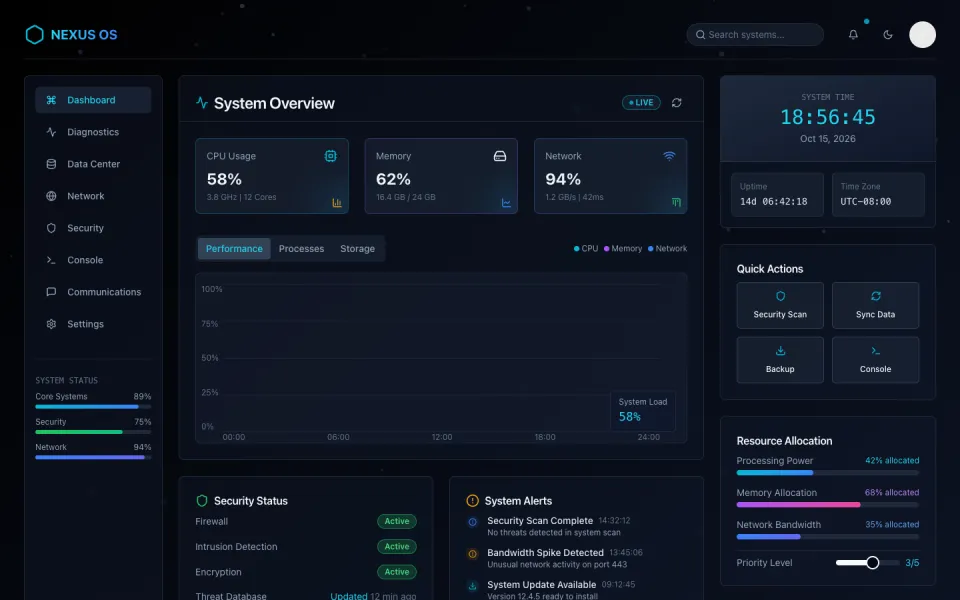Click the globe icon beside Network
This screenshot has width=960, height=600.
[x=51, y=196]
